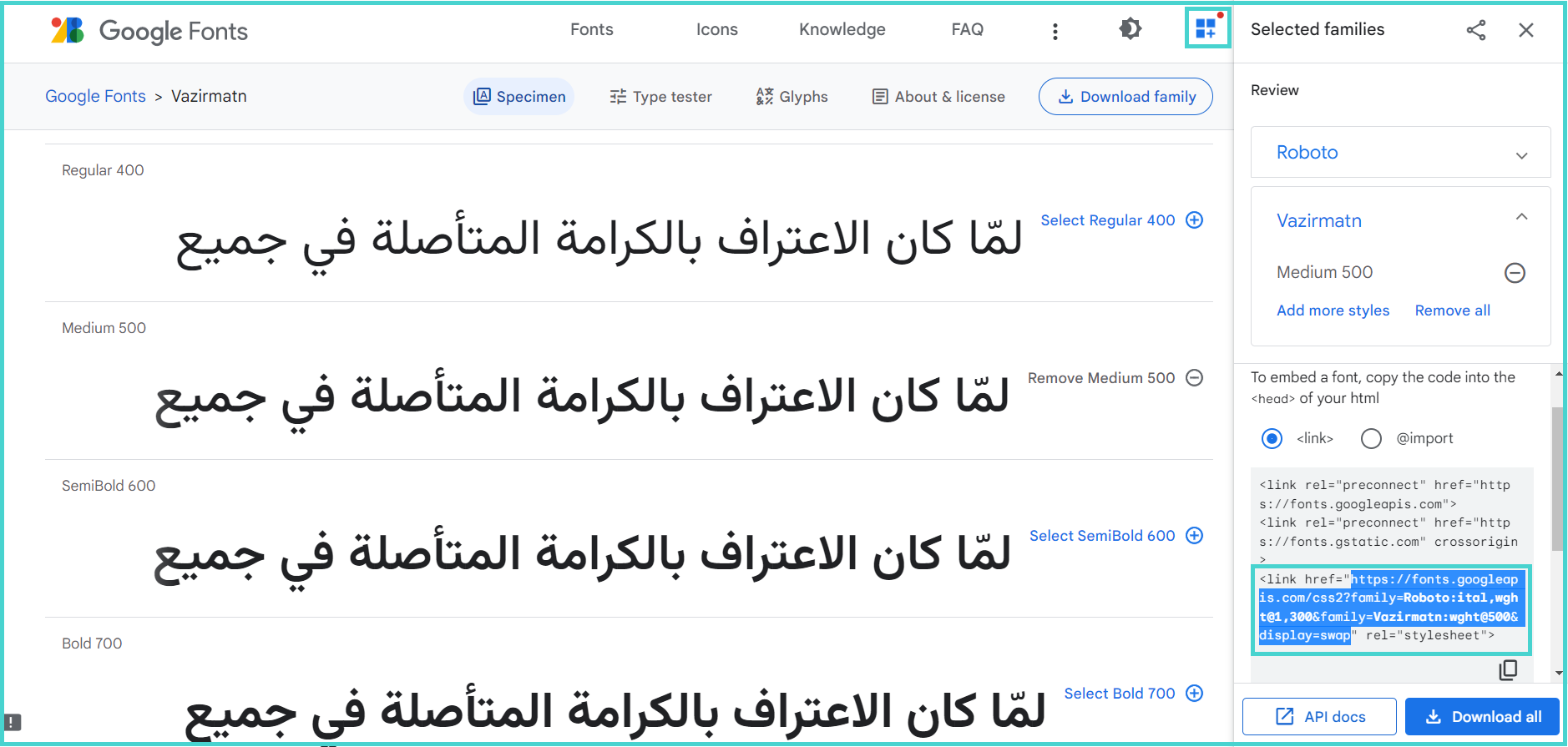Click the Regular 400 Arabic preview text
This screenshot has height=747, width=1568.
599,241
